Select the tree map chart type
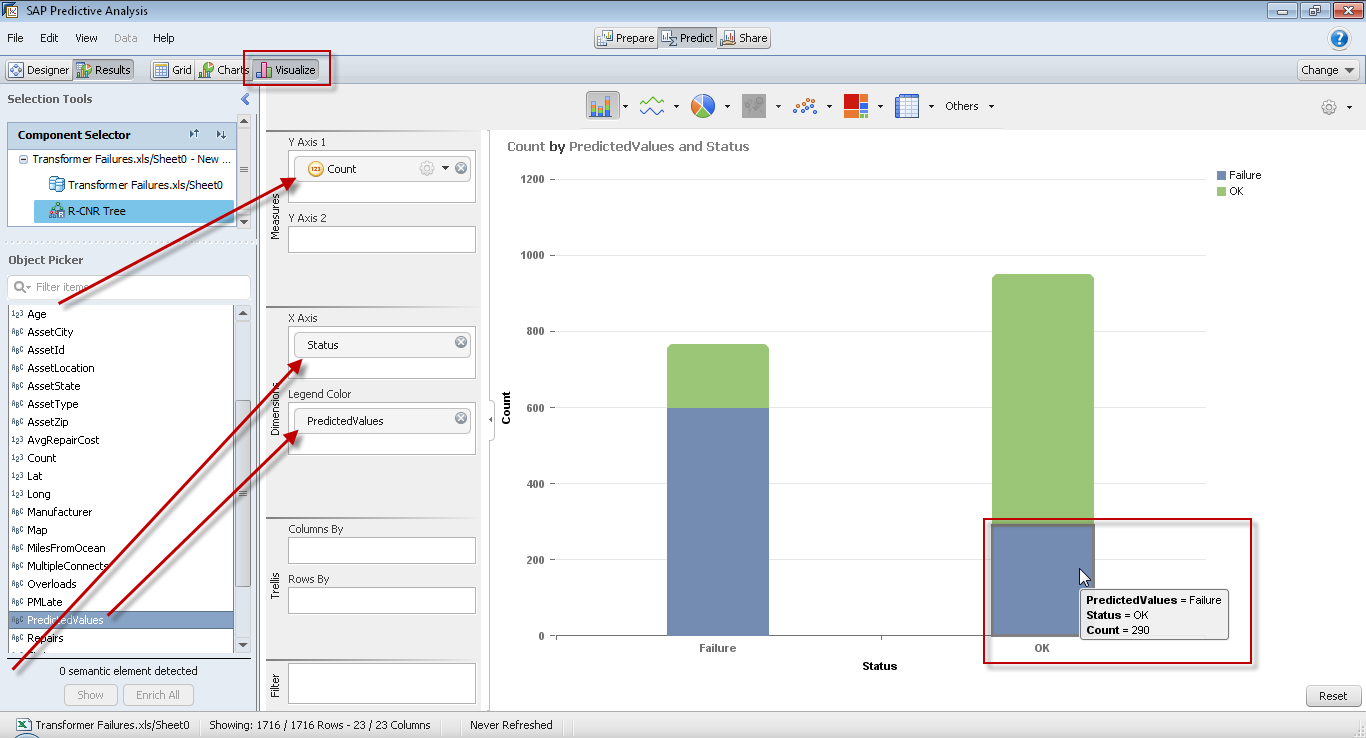 [856, 106]
